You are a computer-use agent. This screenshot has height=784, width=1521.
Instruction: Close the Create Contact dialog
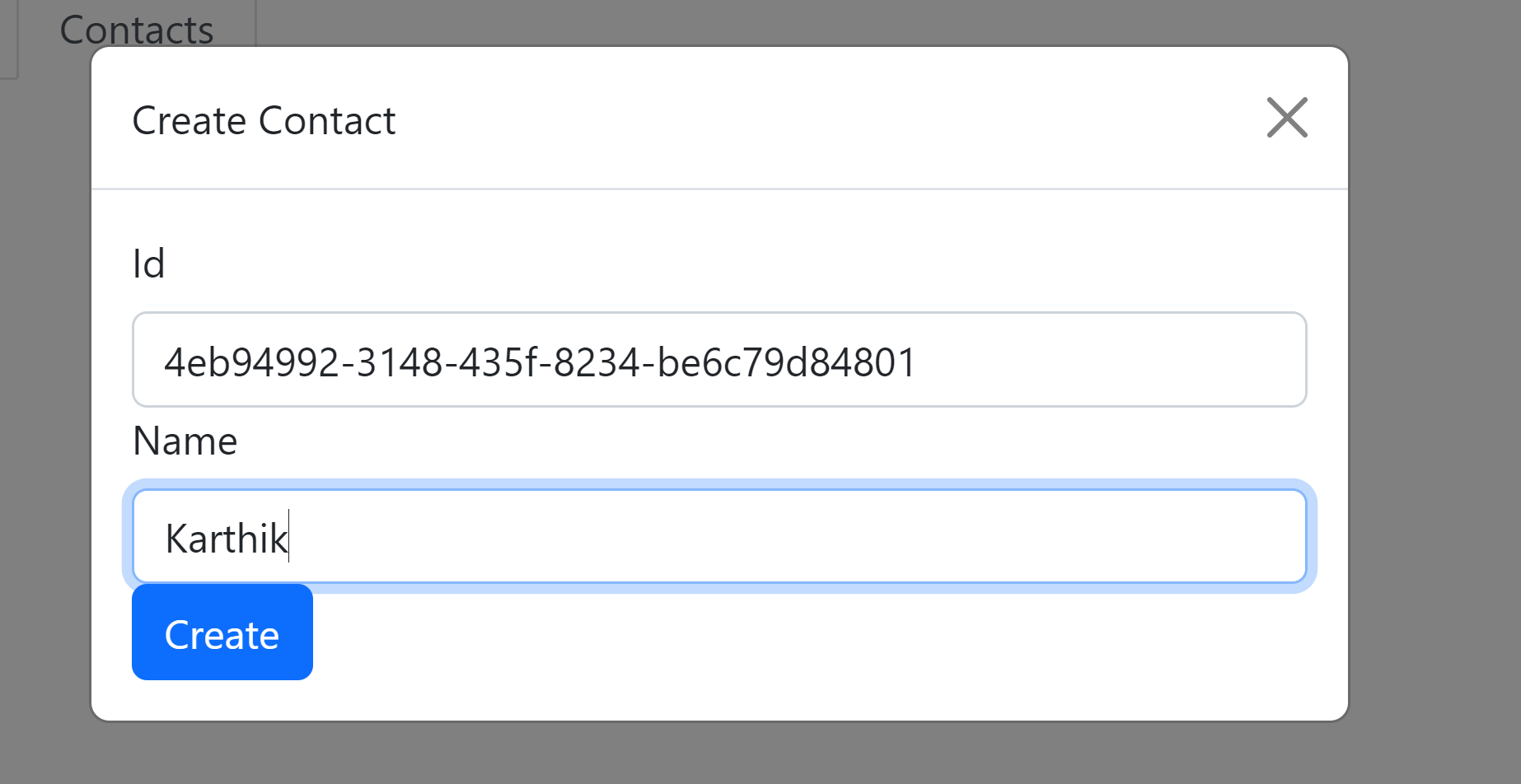coord(1287,118)
